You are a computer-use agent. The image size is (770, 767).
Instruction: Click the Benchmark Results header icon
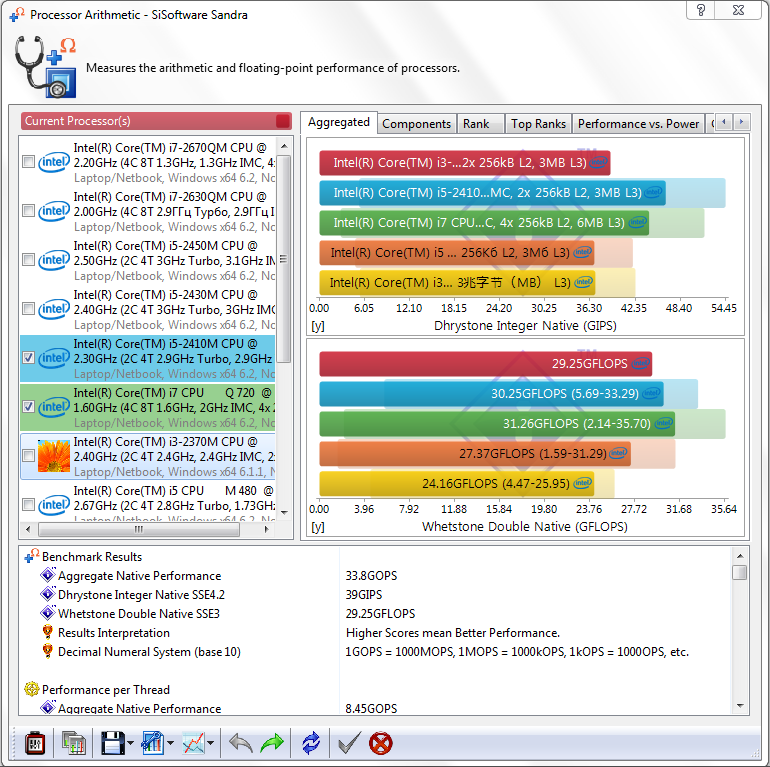coord(31,556)
